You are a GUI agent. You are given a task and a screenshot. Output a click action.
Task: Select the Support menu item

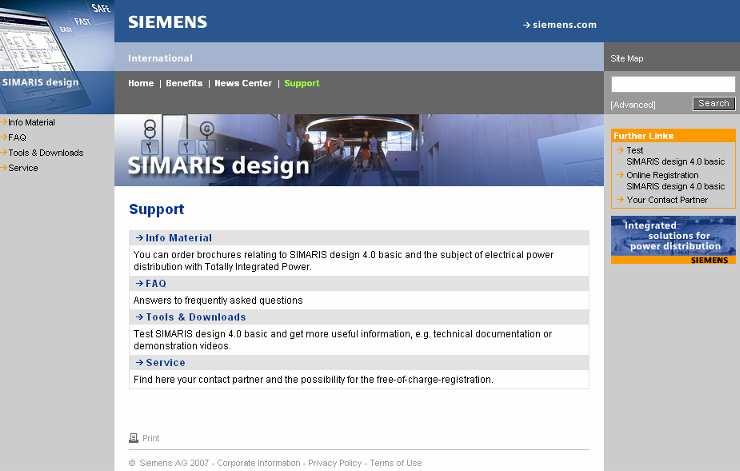click(x=302, y=83)
